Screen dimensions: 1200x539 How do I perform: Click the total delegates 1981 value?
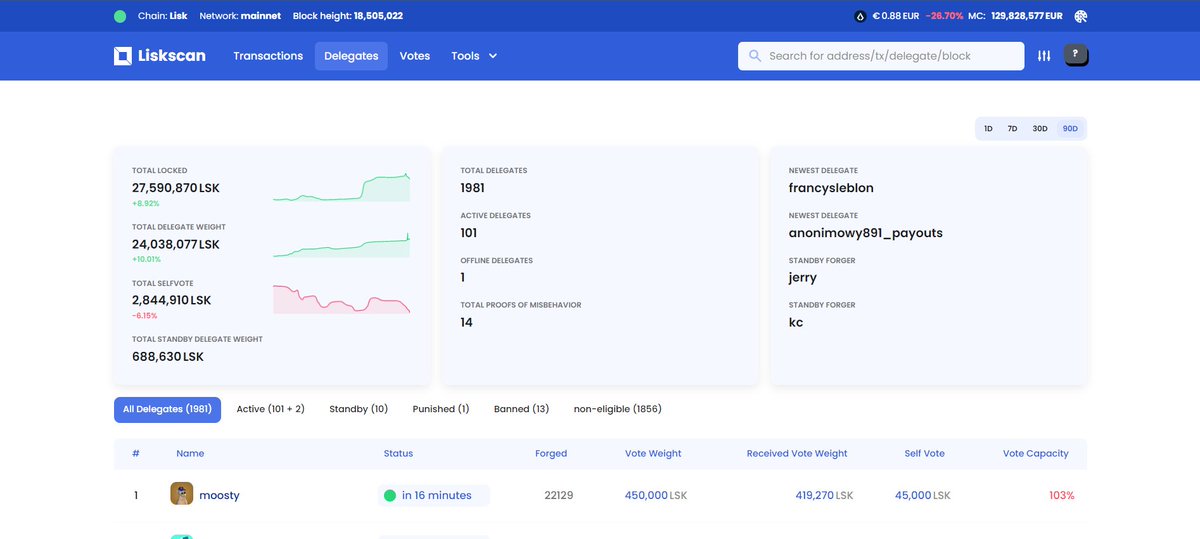(x=473, y=188)
